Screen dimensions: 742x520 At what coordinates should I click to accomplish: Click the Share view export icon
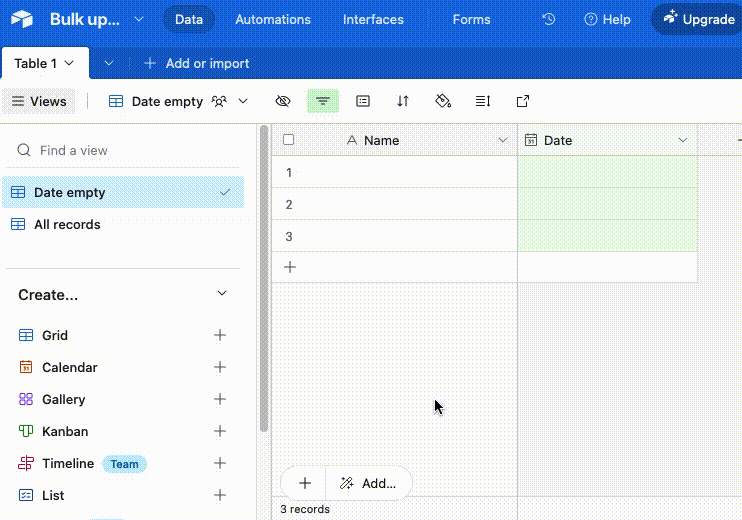pos(523,101)
